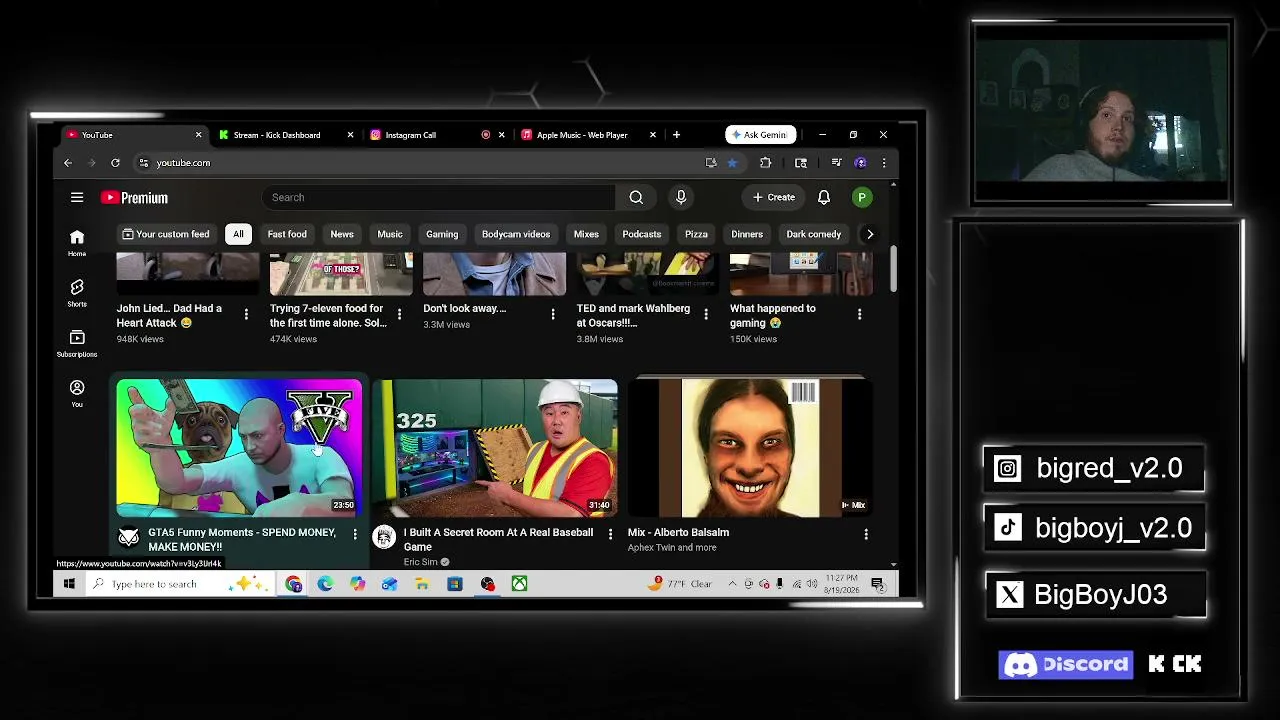Click the Chrome profile avatar in toolbar
This screenshot has height=720, width=1280.
(x=860, y=163)
